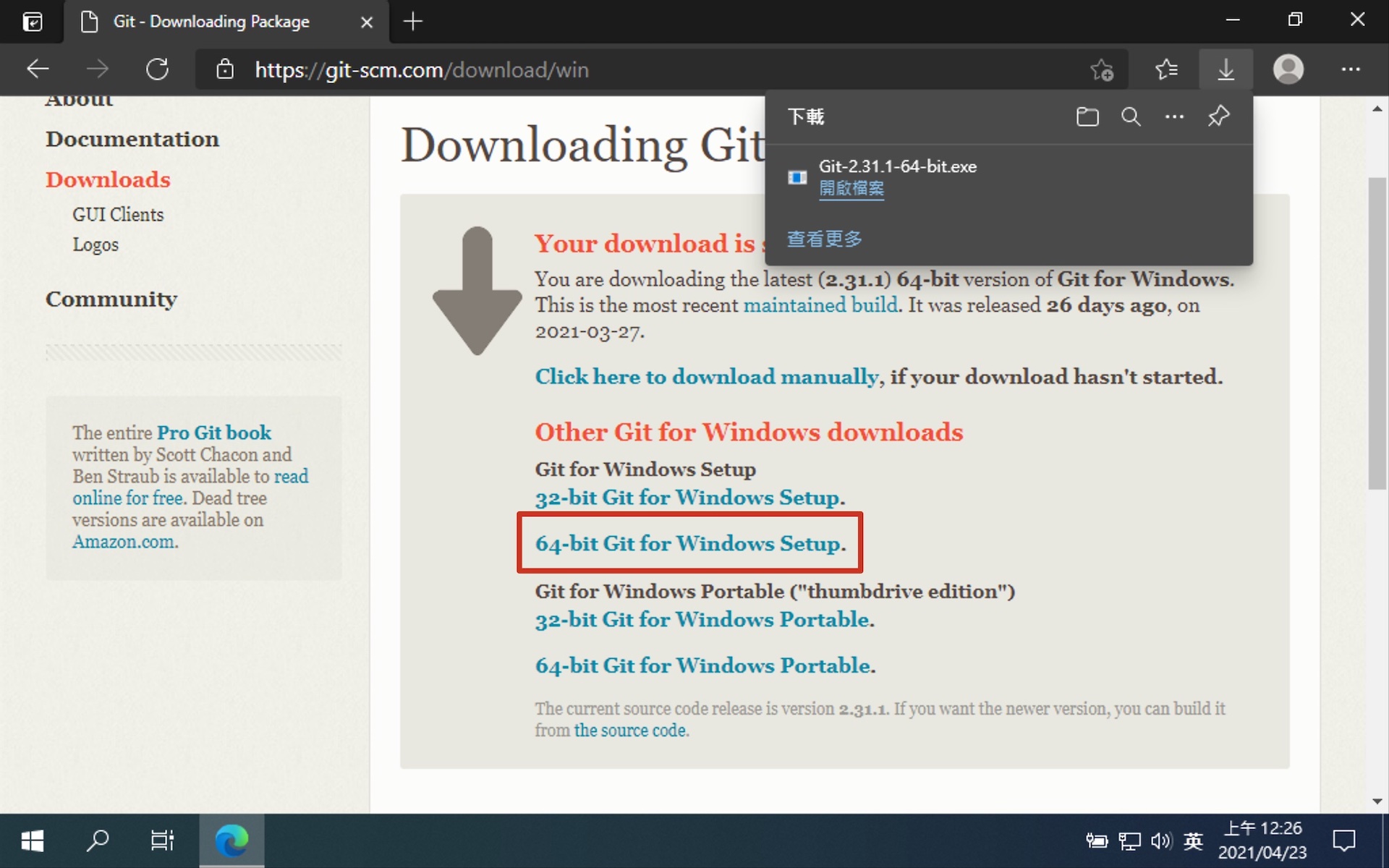Click the browser forward arrow

pos(98,69)
